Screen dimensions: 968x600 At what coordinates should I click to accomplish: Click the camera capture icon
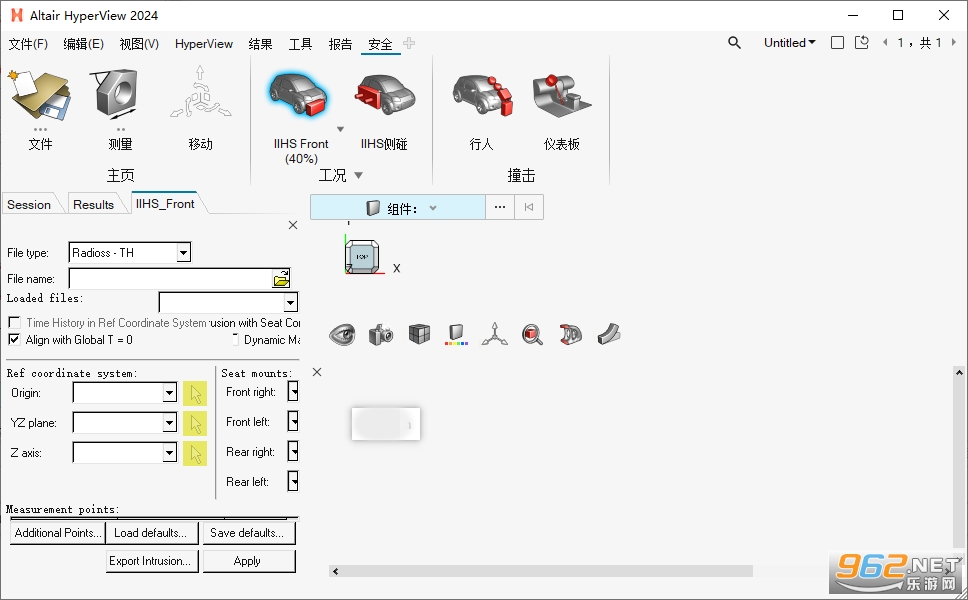coord(381,335)
